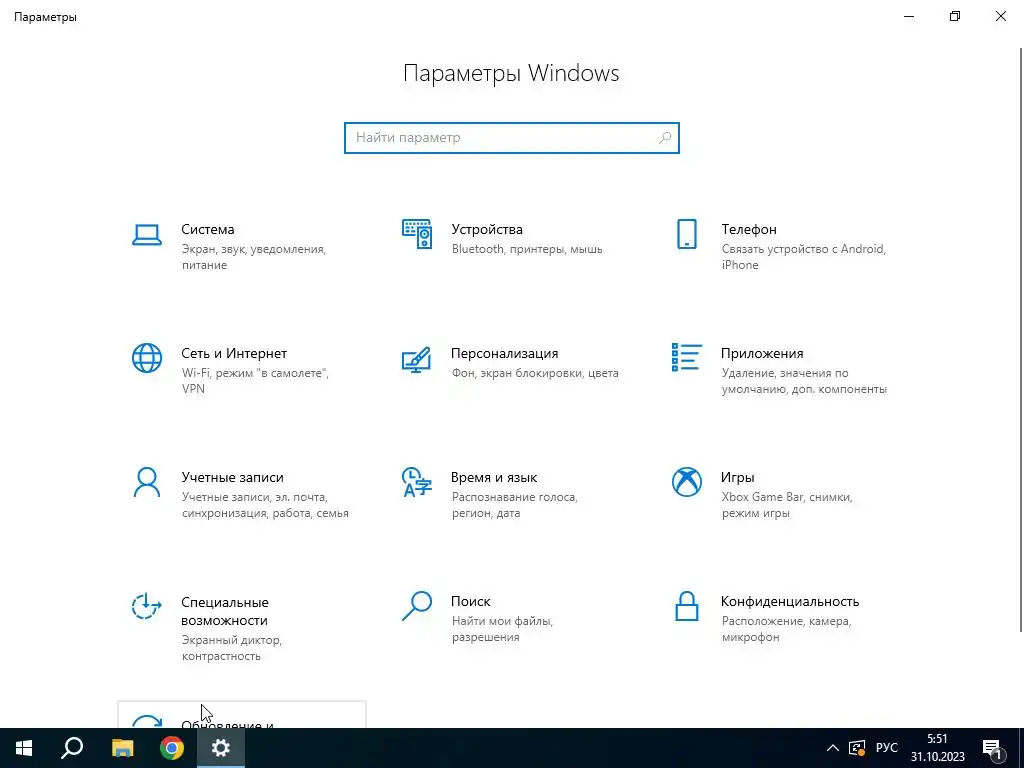Click the search magnifier in Найти параметр box
Image resolution: width=1024 pixels, height=768 pixels.
[665, 138]
